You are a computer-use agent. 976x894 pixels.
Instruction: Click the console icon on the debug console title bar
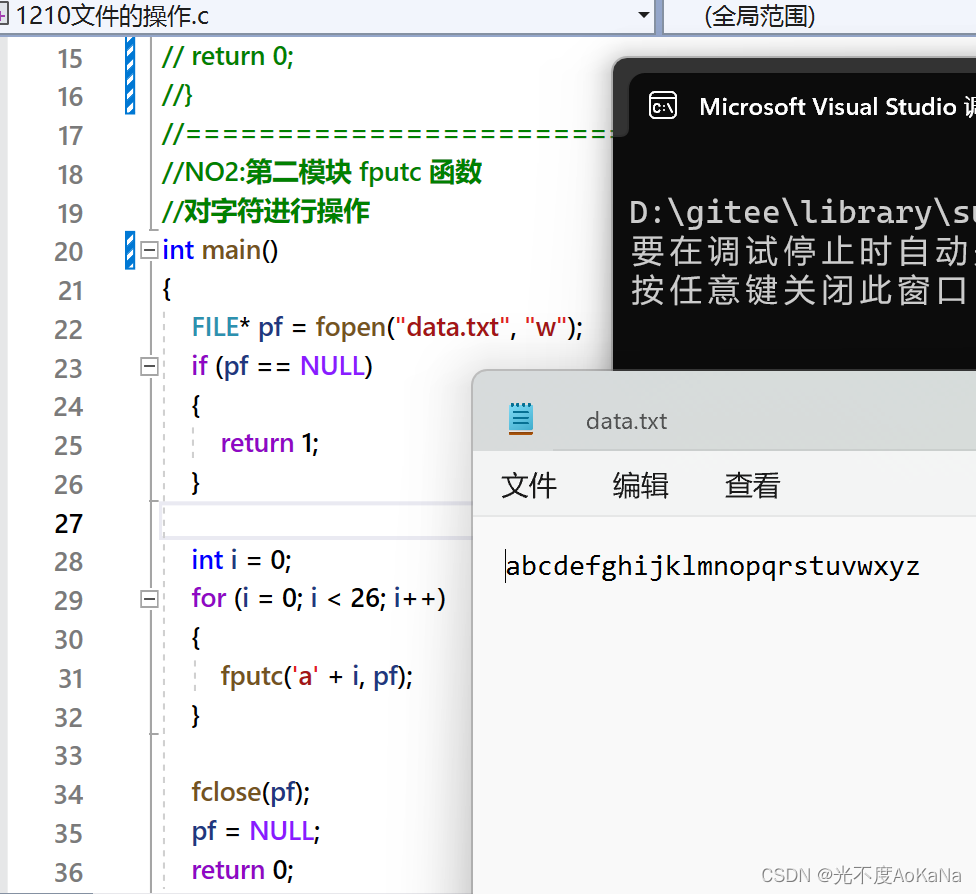pyautogui.click(x=663, y=106)
